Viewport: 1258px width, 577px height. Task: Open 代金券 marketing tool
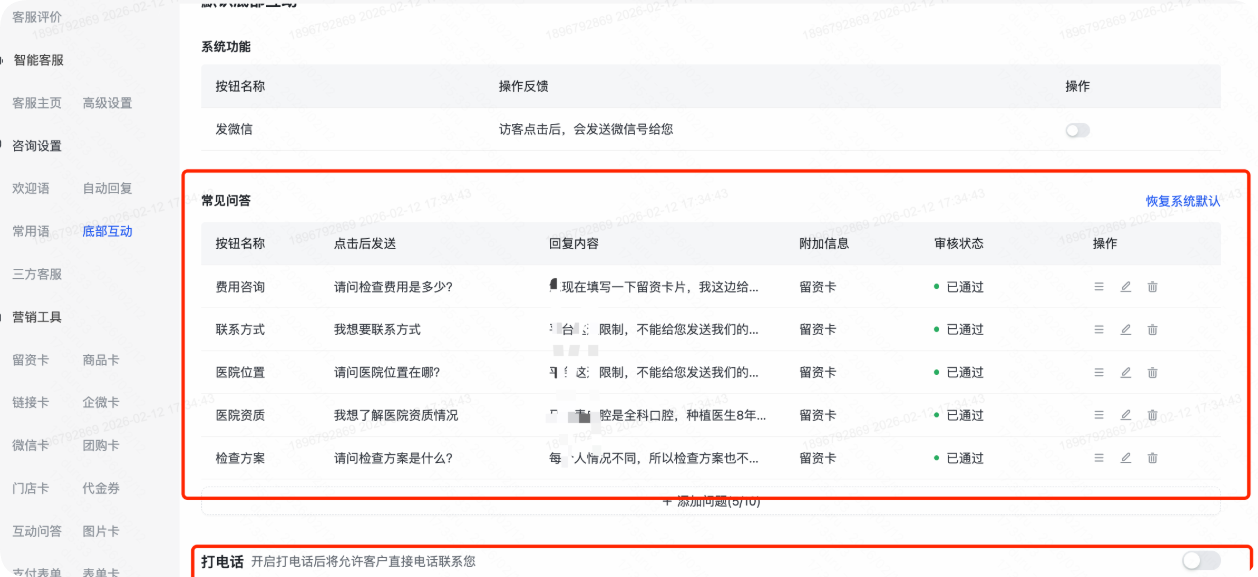click(x=101, y=488)
